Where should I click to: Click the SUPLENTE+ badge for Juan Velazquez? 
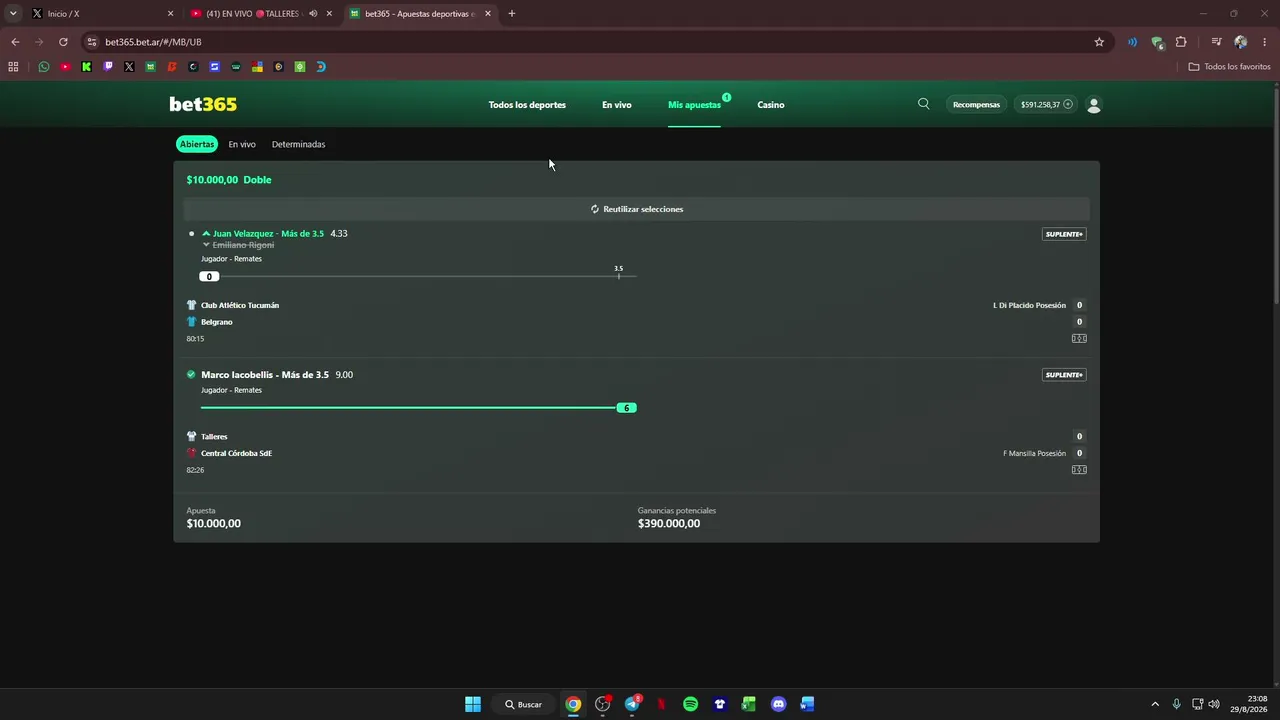(1064, 234)
